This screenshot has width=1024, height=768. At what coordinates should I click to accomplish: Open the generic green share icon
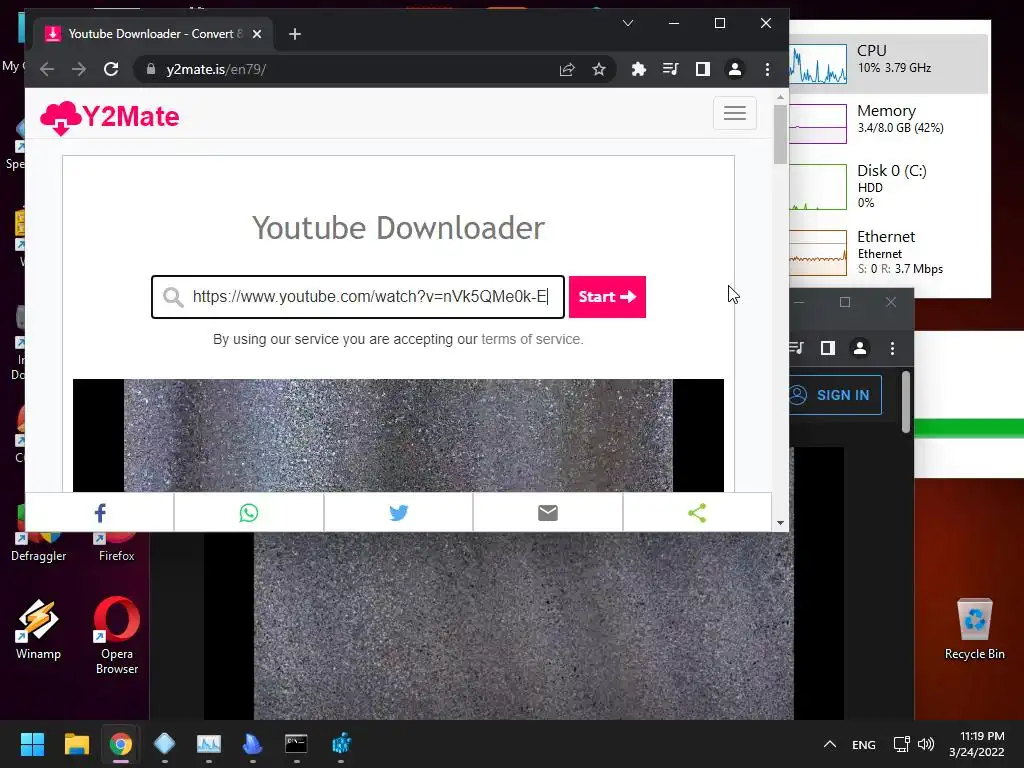[x=697, y=513]
